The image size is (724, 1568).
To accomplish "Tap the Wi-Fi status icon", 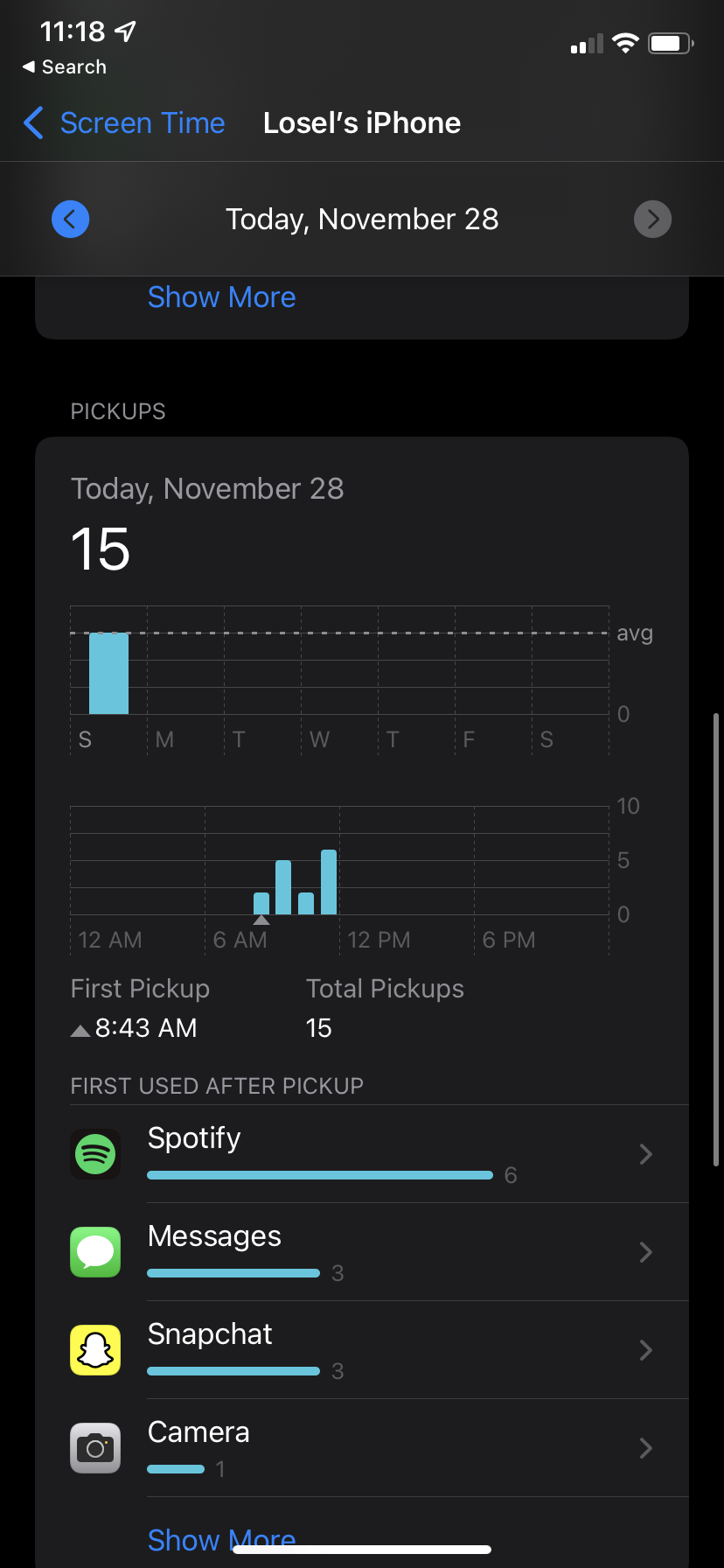I will point(625,44).
